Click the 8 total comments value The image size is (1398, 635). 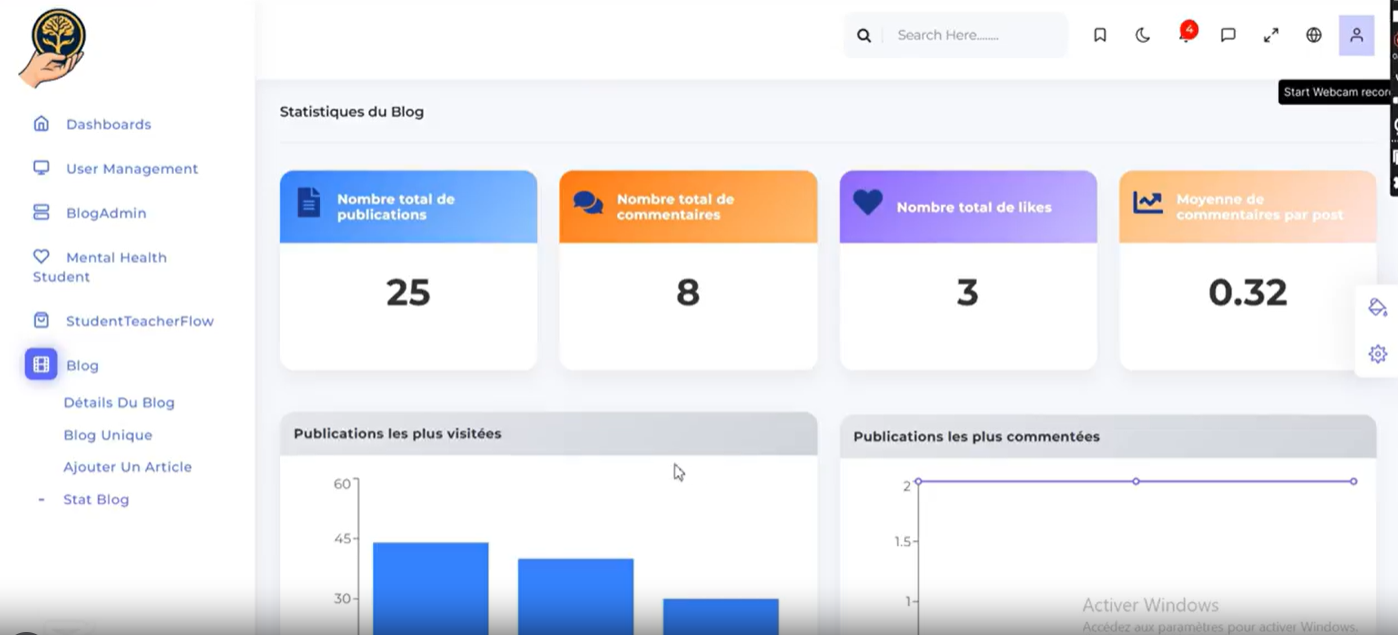(x=688, y=292)
